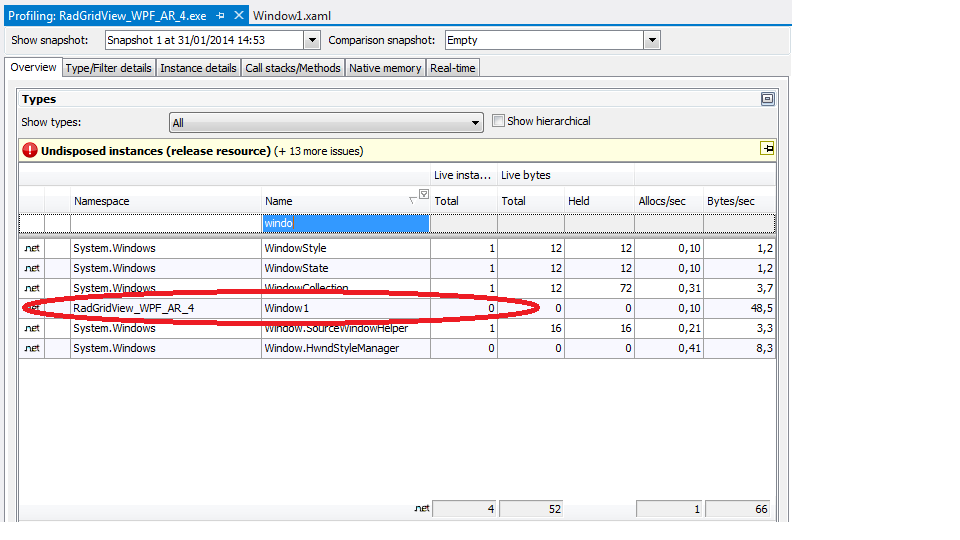Click the Name filter field containing 'windo'

[345, 223]
